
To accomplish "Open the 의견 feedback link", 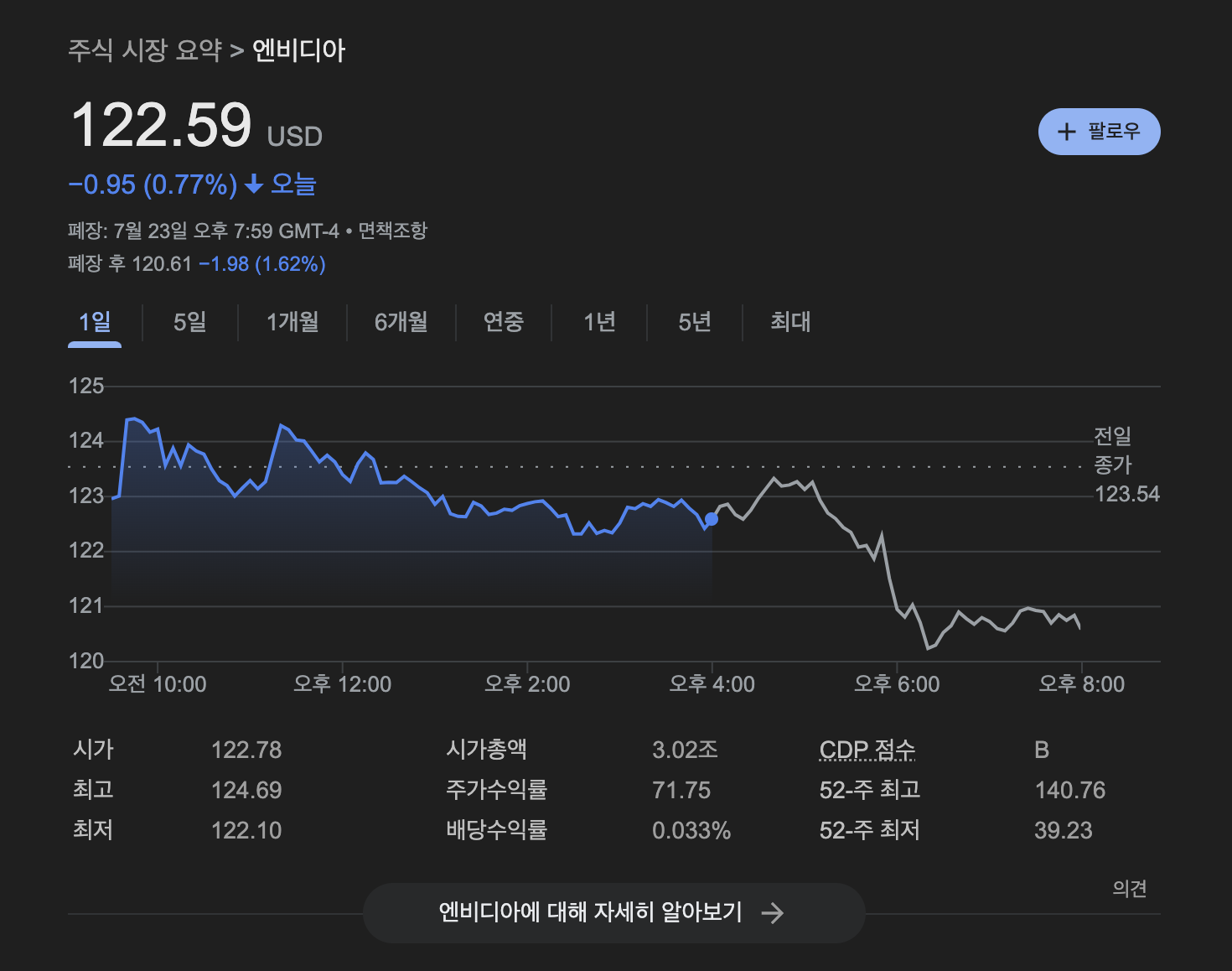I will pos(1130,889).
